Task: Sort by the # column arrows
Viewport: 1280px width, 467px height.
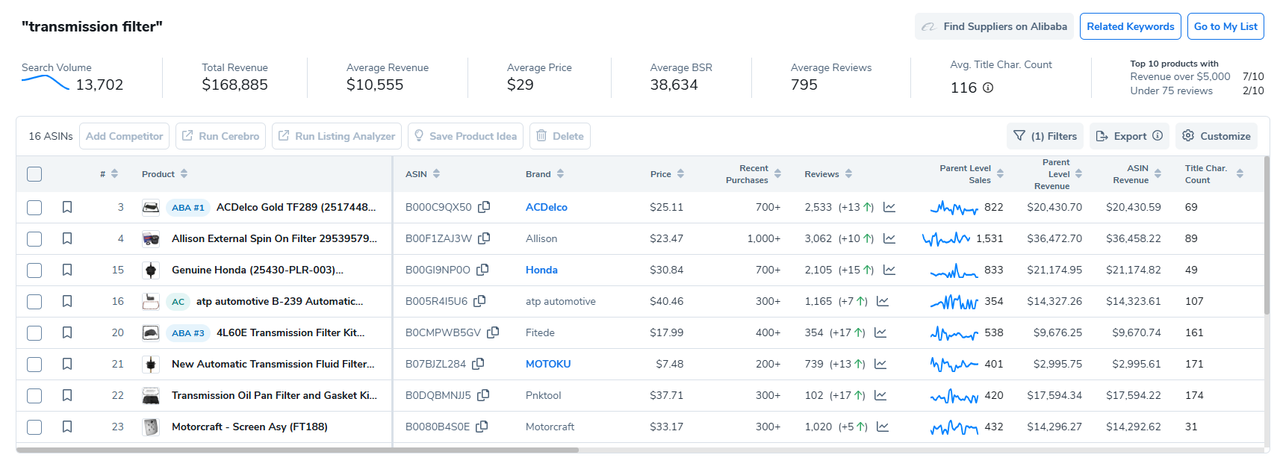Action: [114, 174]
